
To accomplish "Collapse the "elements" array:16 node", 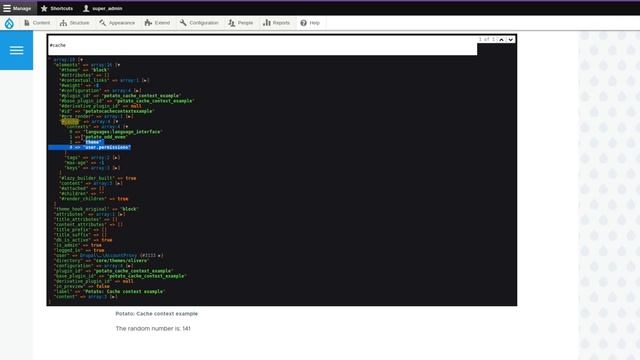I will click(x=118, y=65).
